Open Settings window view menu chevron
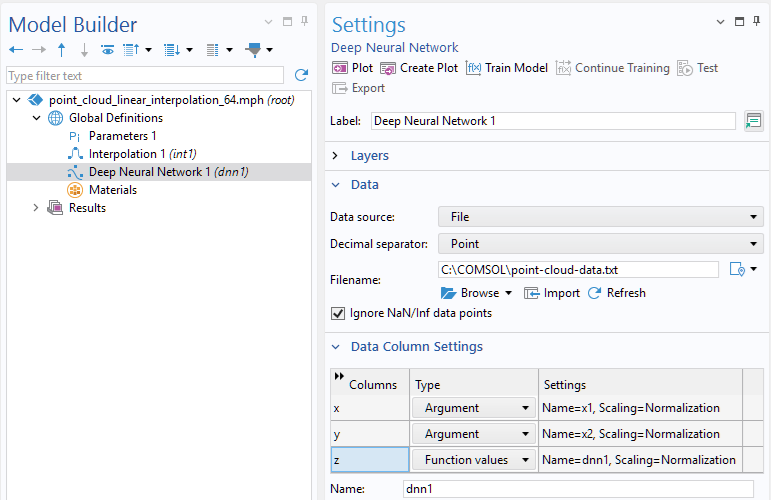This screenshot has width=771, height=500. point(720,22)
